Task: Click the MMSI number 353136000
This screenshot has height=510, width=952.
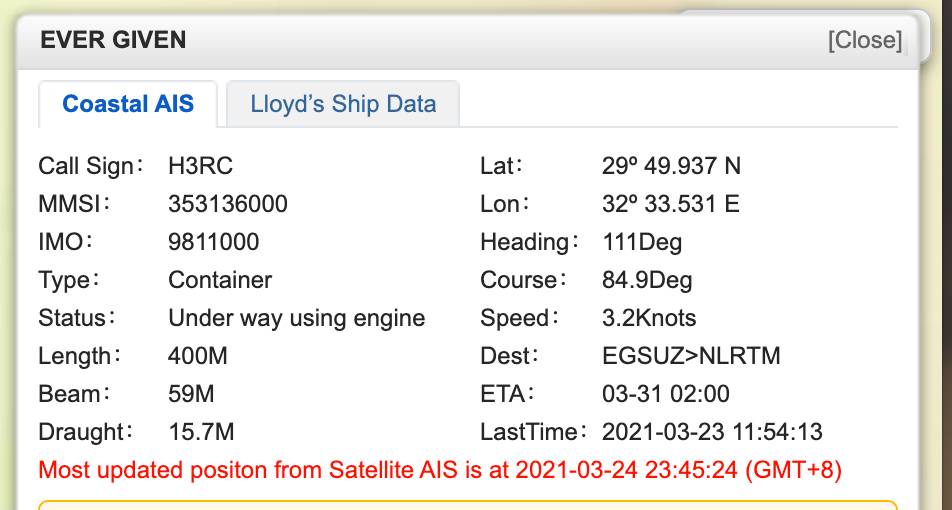Action: tap(228, 204)
